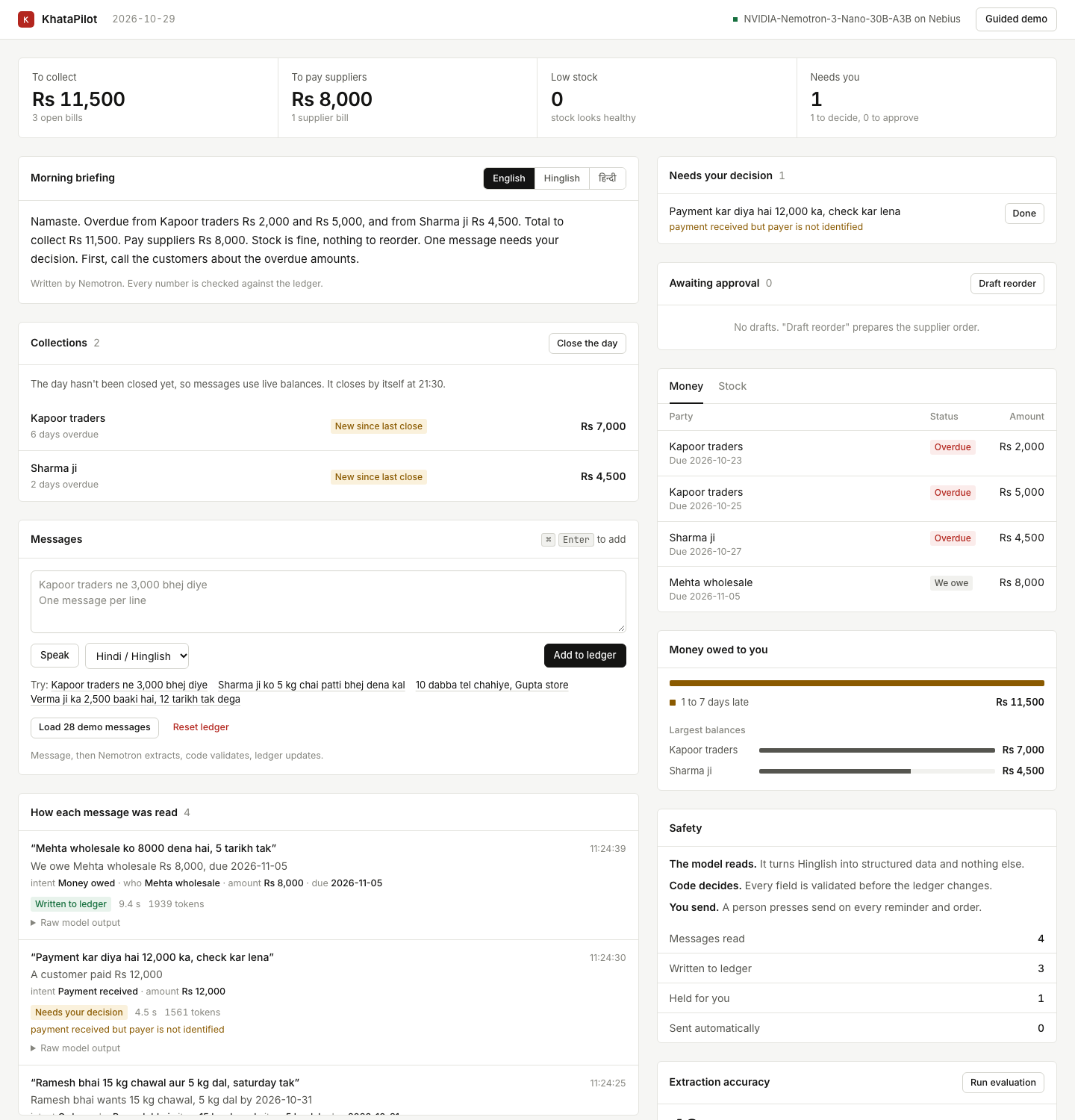Click Run evaluation button
Viewport: 1075px width, 1120px height.
pos(1003,1083)
